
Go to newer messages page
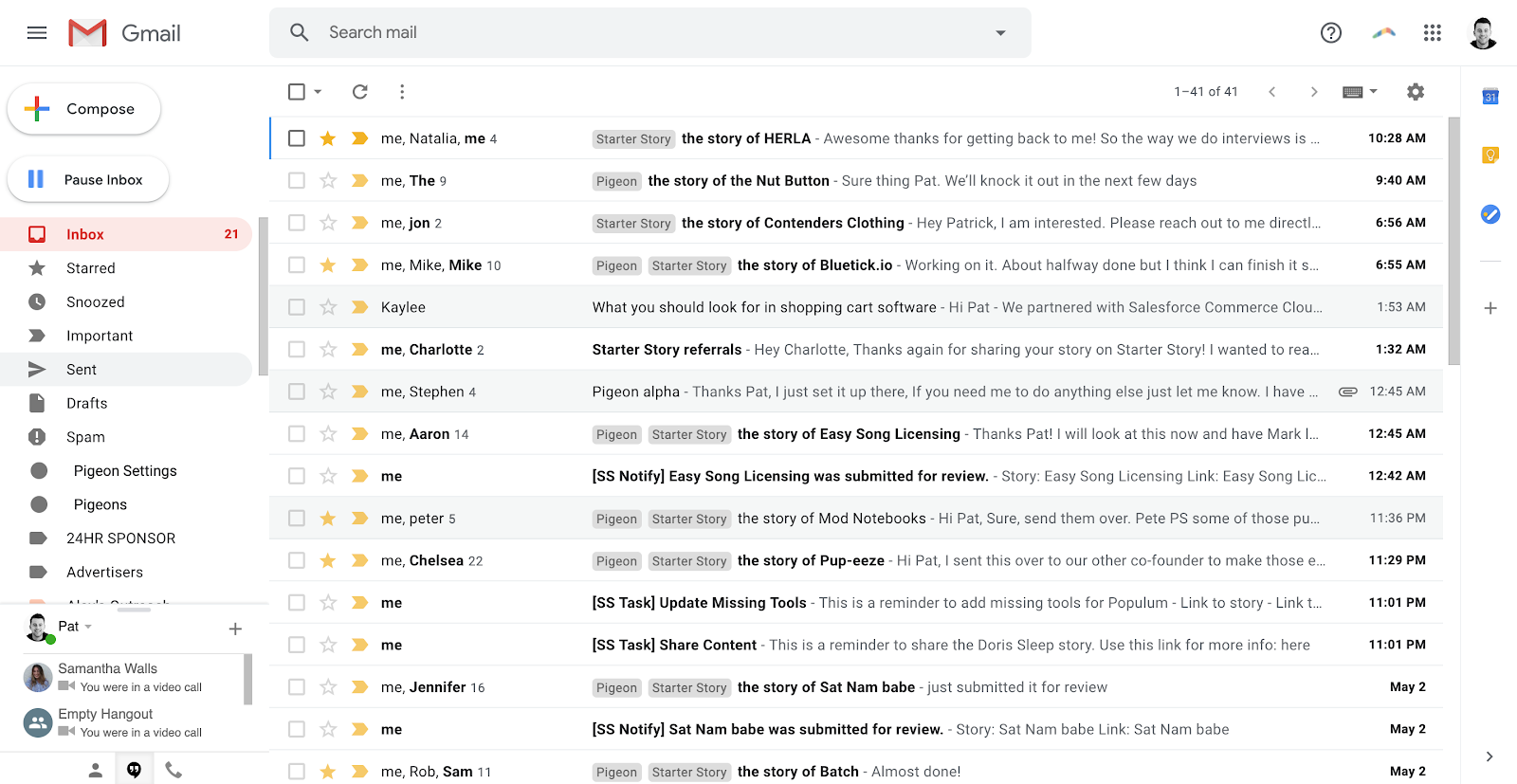coord(1272,92)
